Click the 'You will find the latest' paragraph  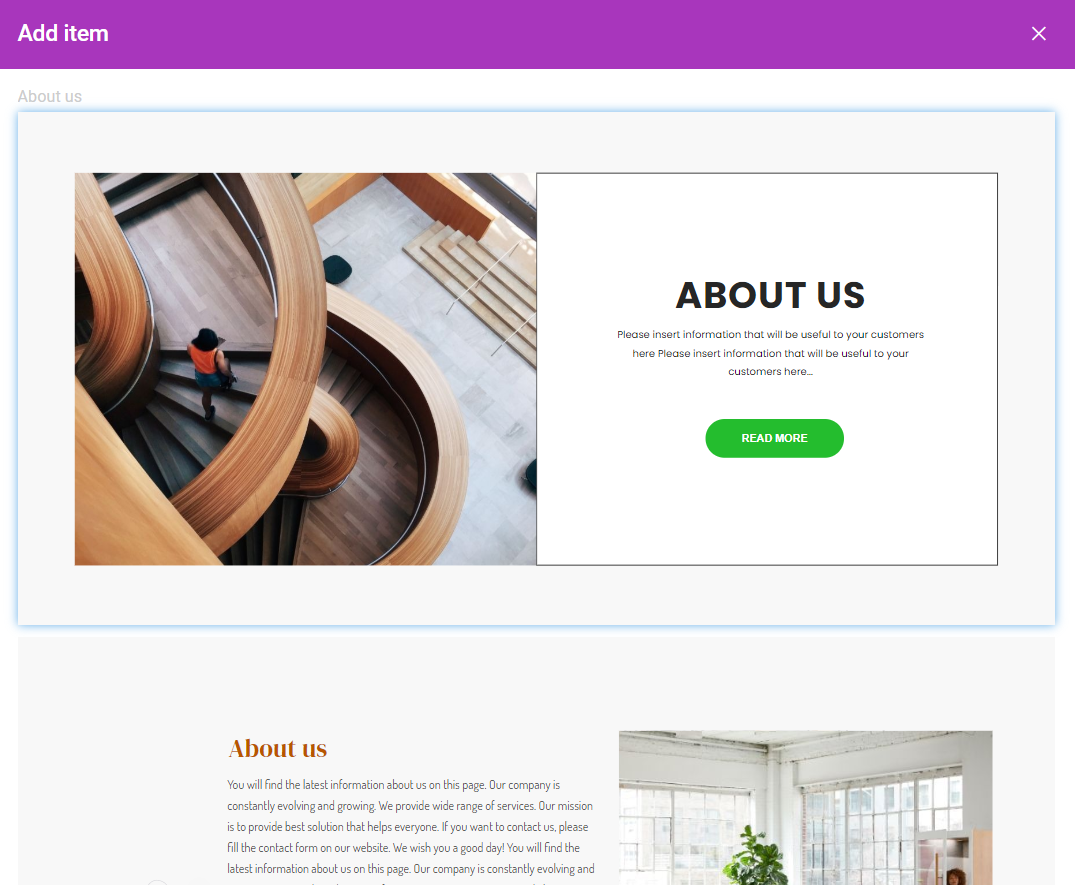(411, 827)
